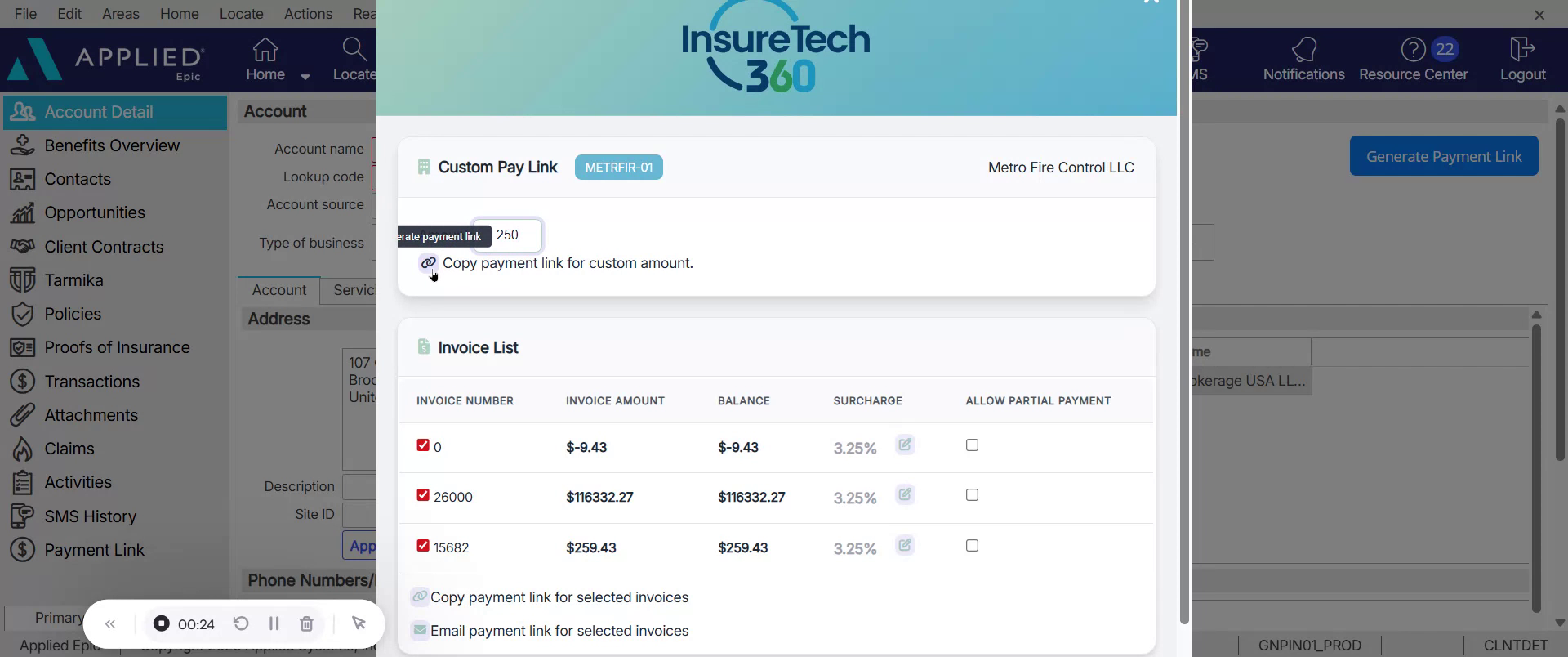Click the copy link icon for custom amount
Image resolution: width=1568 pixels, height=657 pixels.
pos(428,263)
